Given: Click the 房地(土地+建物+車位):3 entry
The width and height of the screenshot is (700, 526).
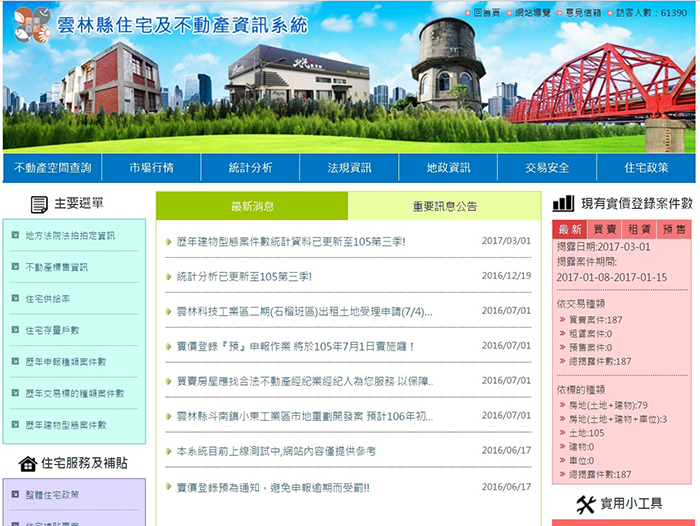Looking at the screenshot, I should pyautogui.click(x=618, y=419).
